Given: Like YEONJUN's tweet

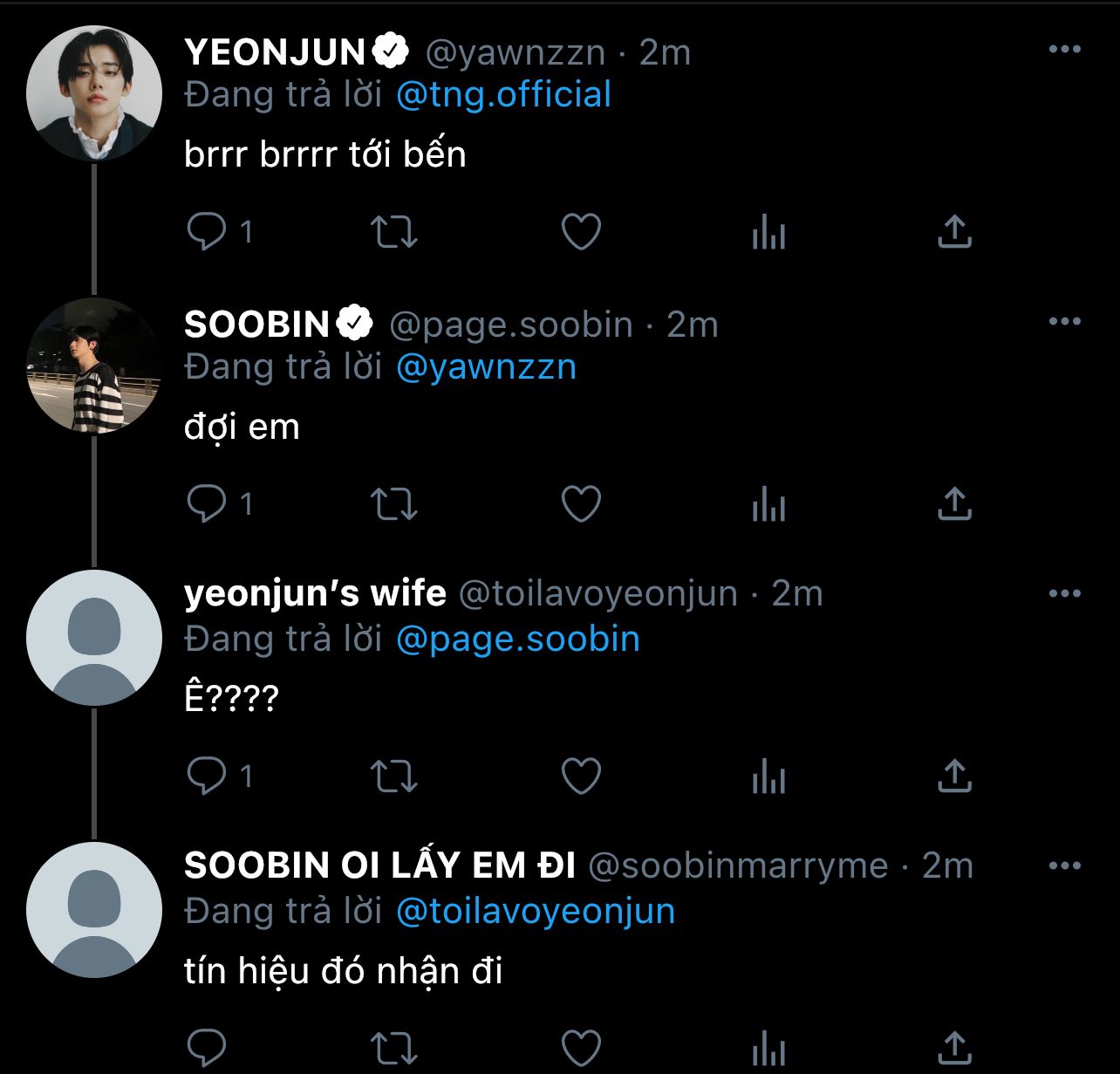Looking at the screenshot, I should coord(581,232).
